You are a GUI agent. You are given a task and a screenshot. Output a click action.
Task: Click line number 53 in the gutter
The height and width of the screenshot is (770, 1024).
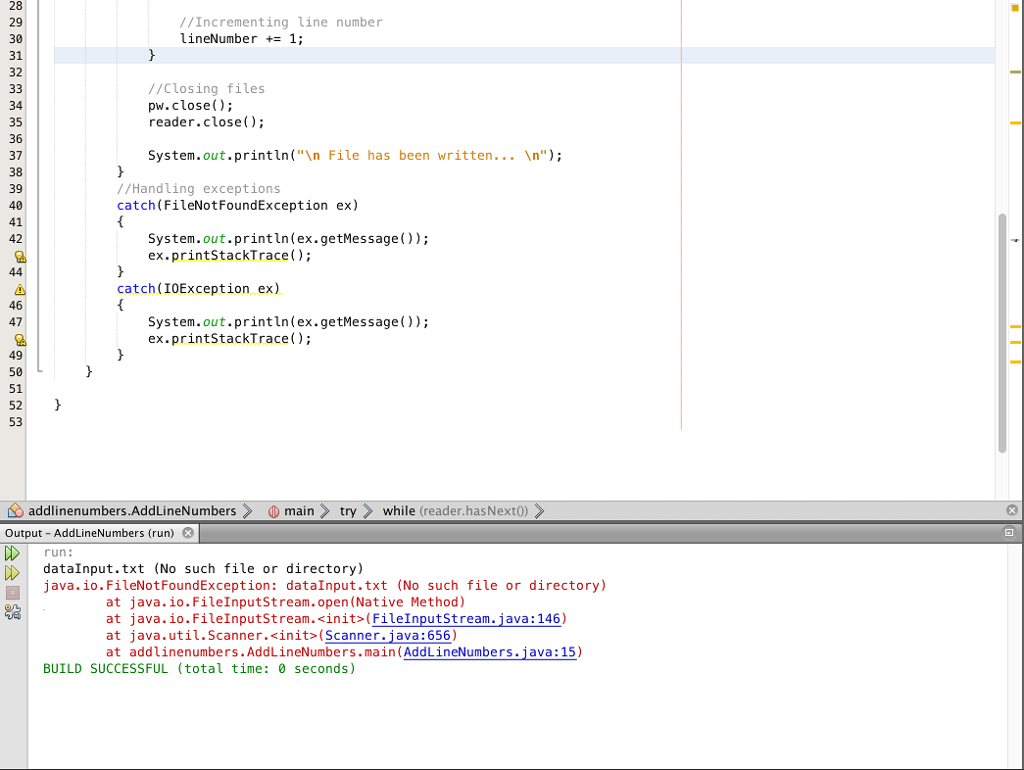(16, 422)
